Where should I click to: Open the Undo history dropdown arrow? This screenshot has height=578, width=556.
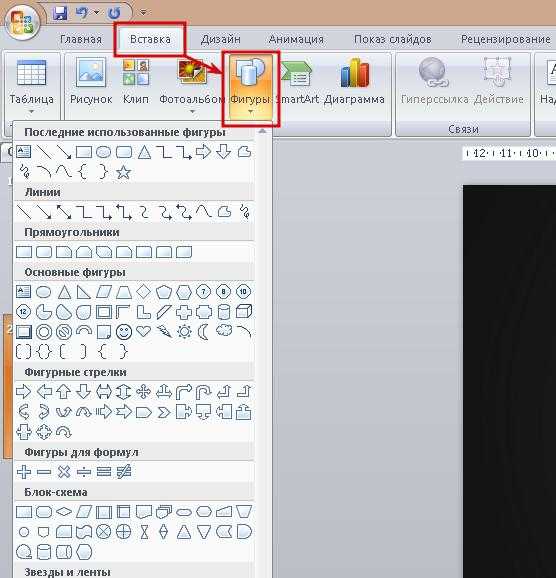(97, 13)
